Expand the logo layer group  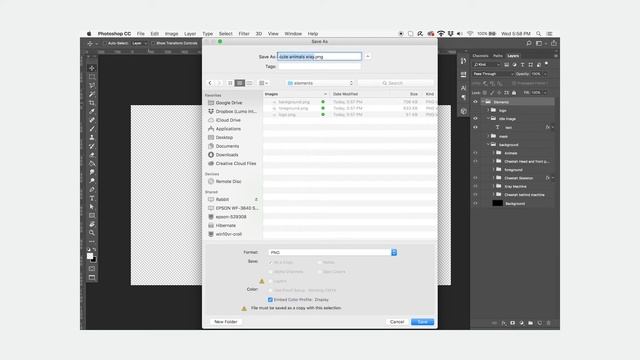click(488, 110)
